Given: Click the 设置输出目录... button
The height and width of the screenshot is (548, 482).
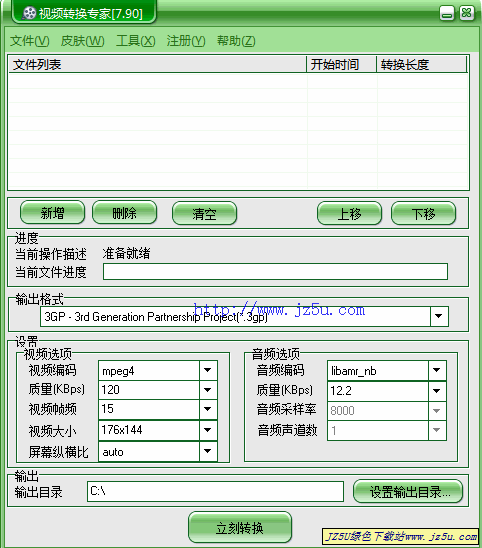Looking at the screenshot, I should [x=408, y=492].
